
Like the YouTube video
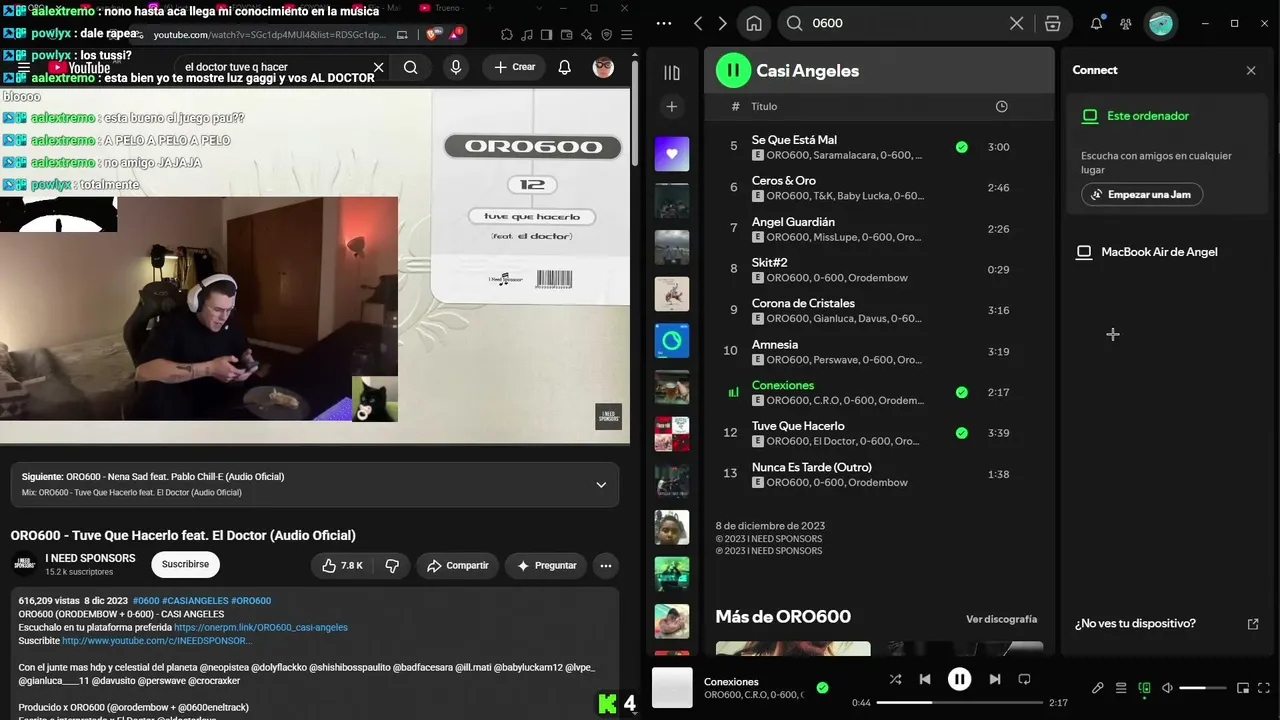click(341, 565)
